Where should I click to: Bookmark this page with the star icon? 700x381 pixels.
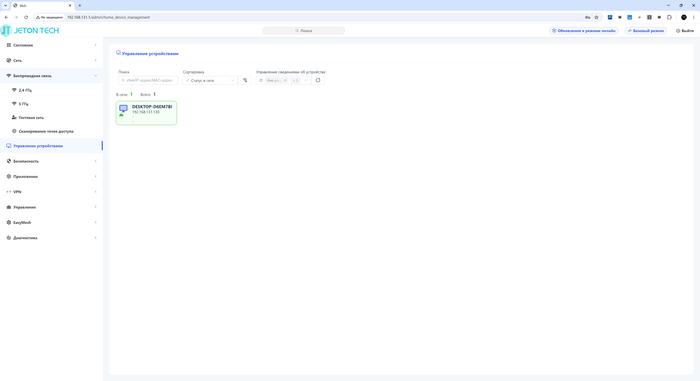(x=596, y=17)
